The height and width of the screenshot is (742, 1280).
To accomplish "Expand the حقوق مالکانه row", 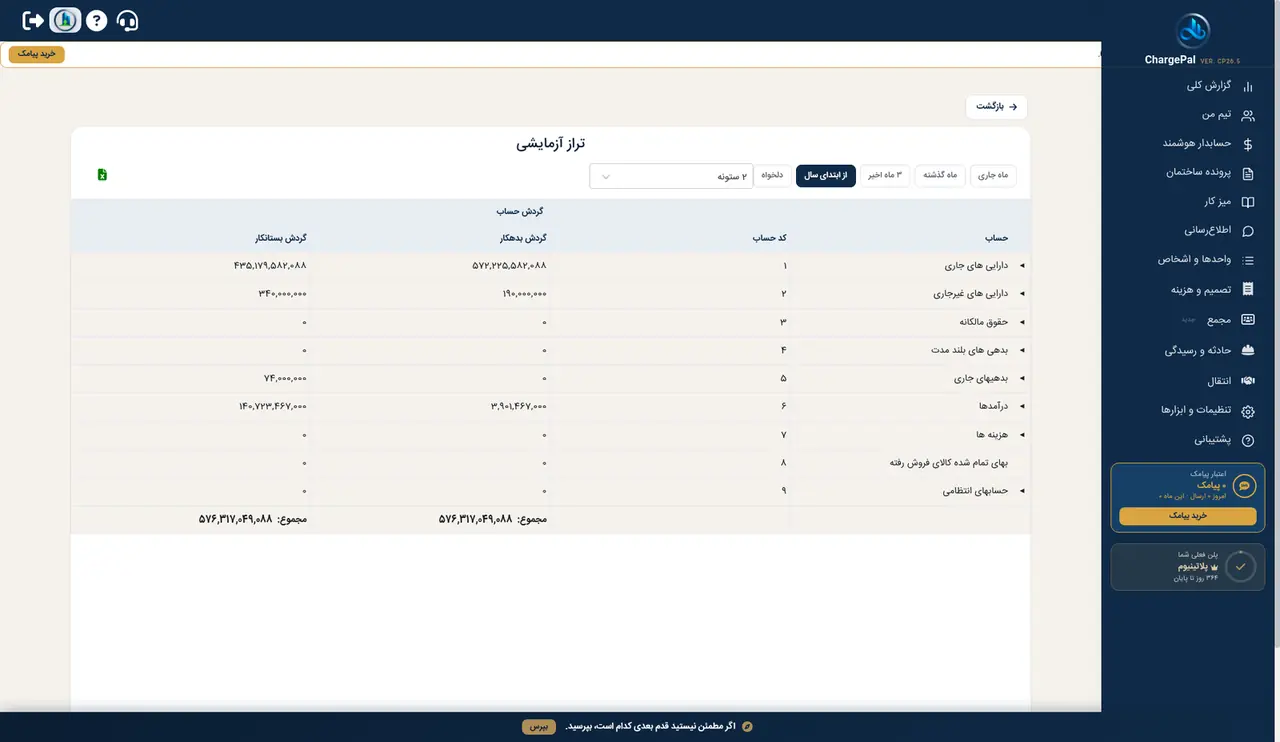I will (1022, 322).
